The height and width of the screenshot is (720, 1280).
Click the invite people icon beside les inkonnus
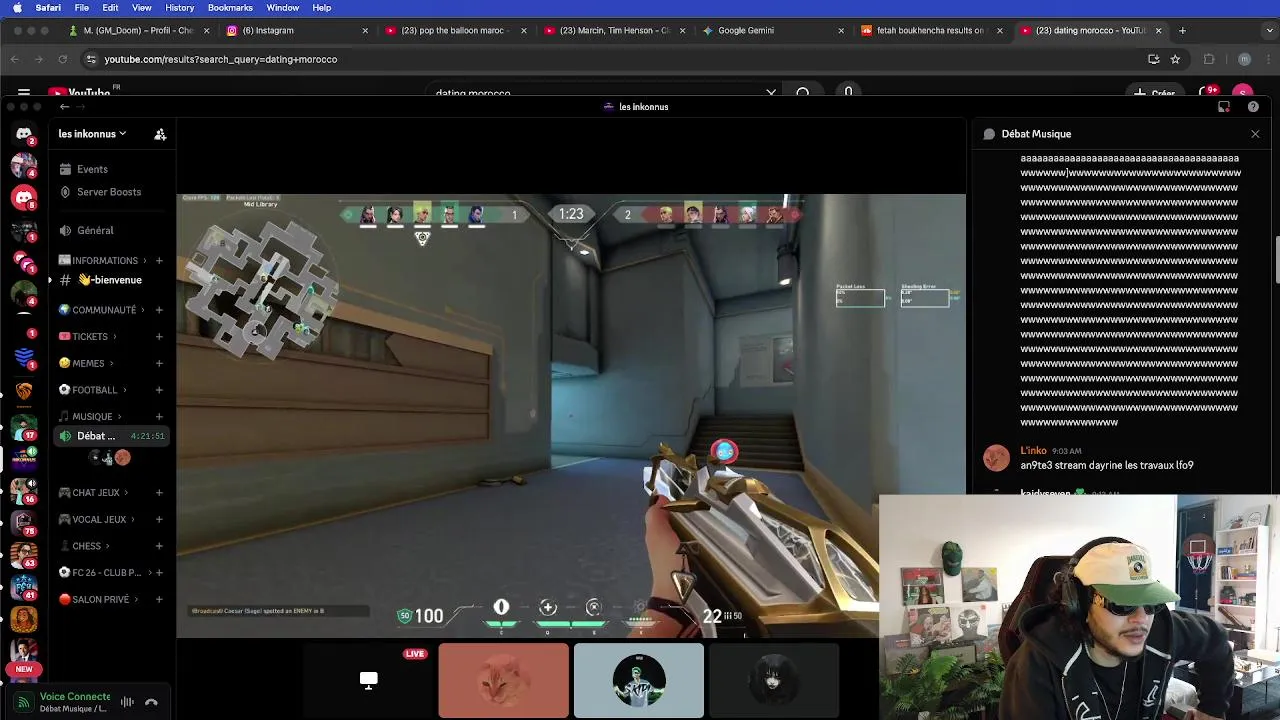(160, 134)
